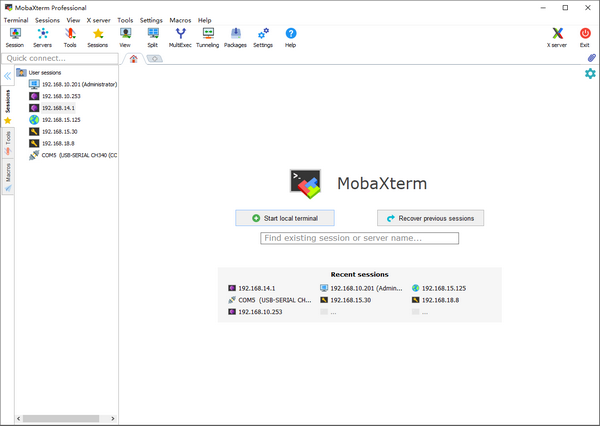
Task: Click Start local terminal button
Action: pyautogui.click(x=284, y=217)
